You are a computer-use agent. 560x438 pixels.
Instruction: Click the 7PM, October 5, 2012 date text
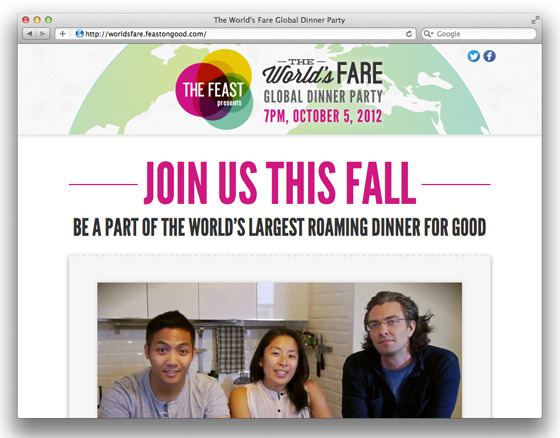323,116
